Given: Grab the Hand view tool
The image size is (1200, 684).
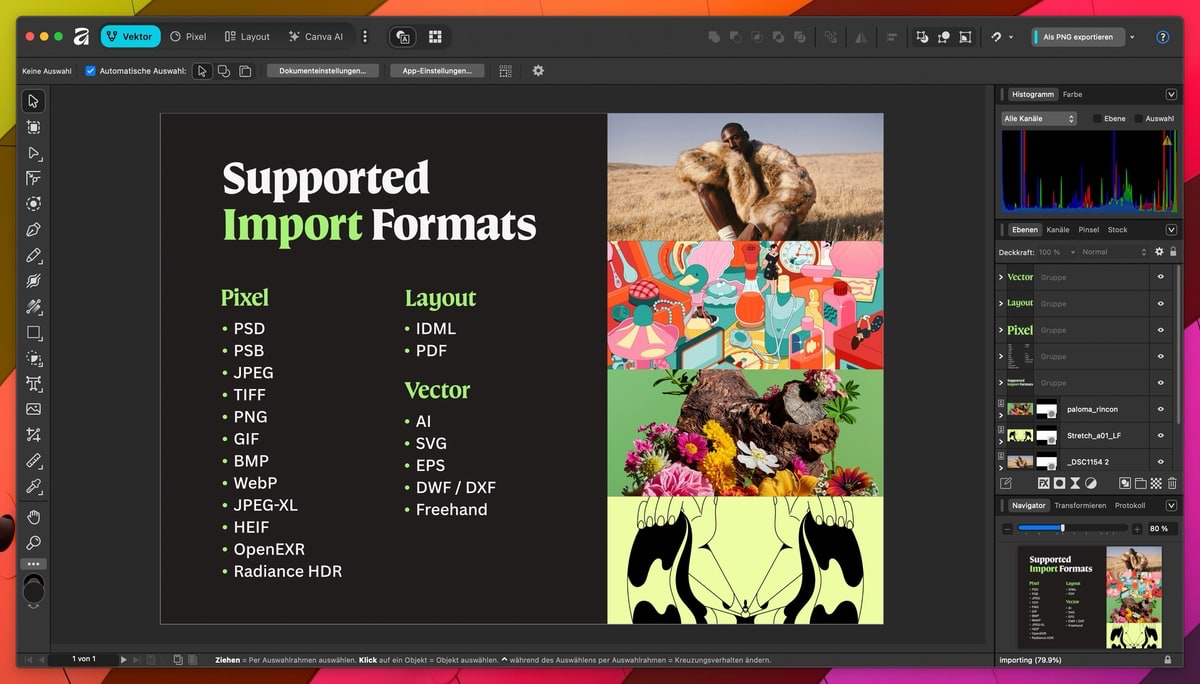Looking at the screenshot, I should 33,517.
